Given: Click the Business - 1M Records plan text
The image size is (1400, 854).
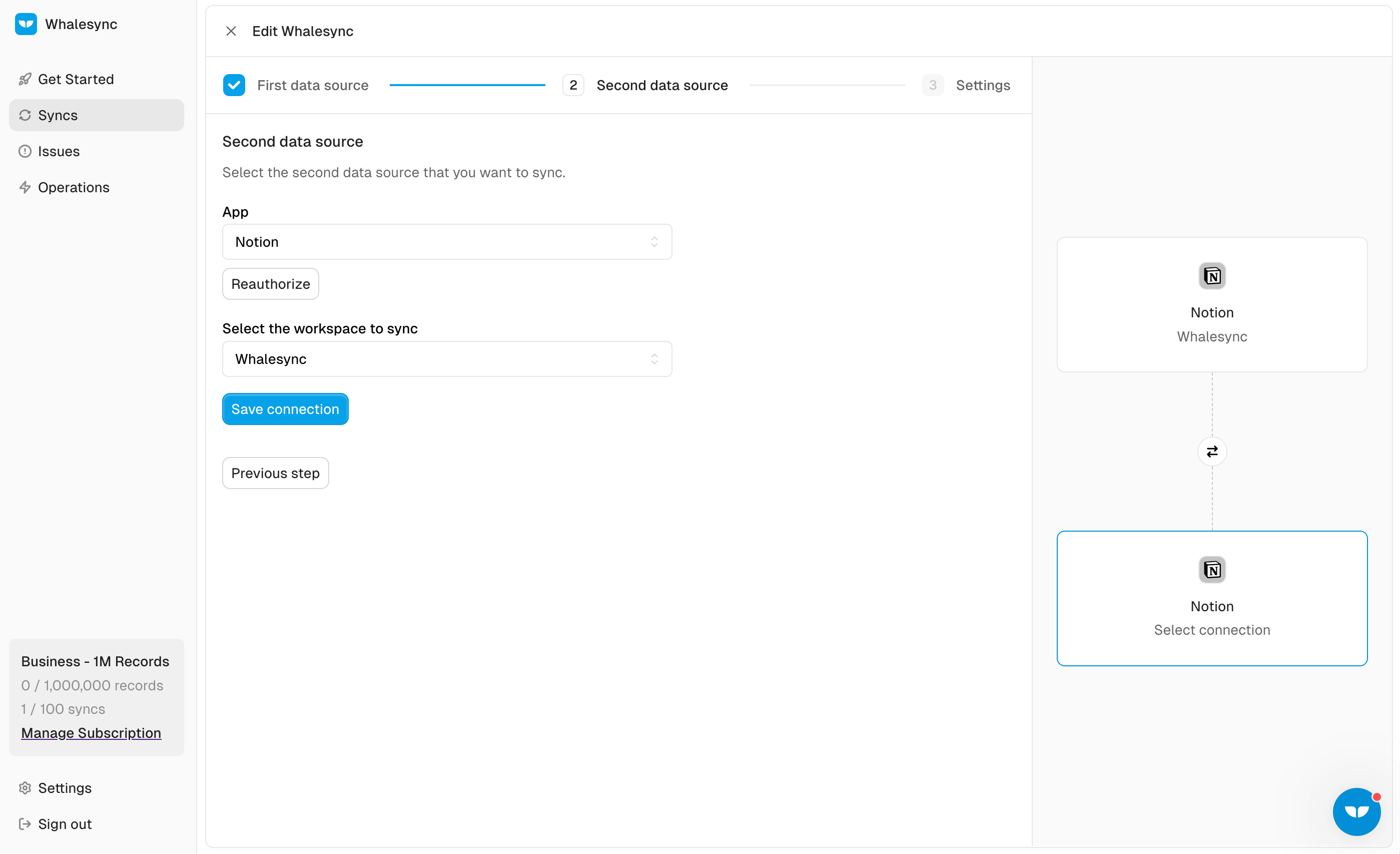Looking at the screenshot, I should coord(95,661).
